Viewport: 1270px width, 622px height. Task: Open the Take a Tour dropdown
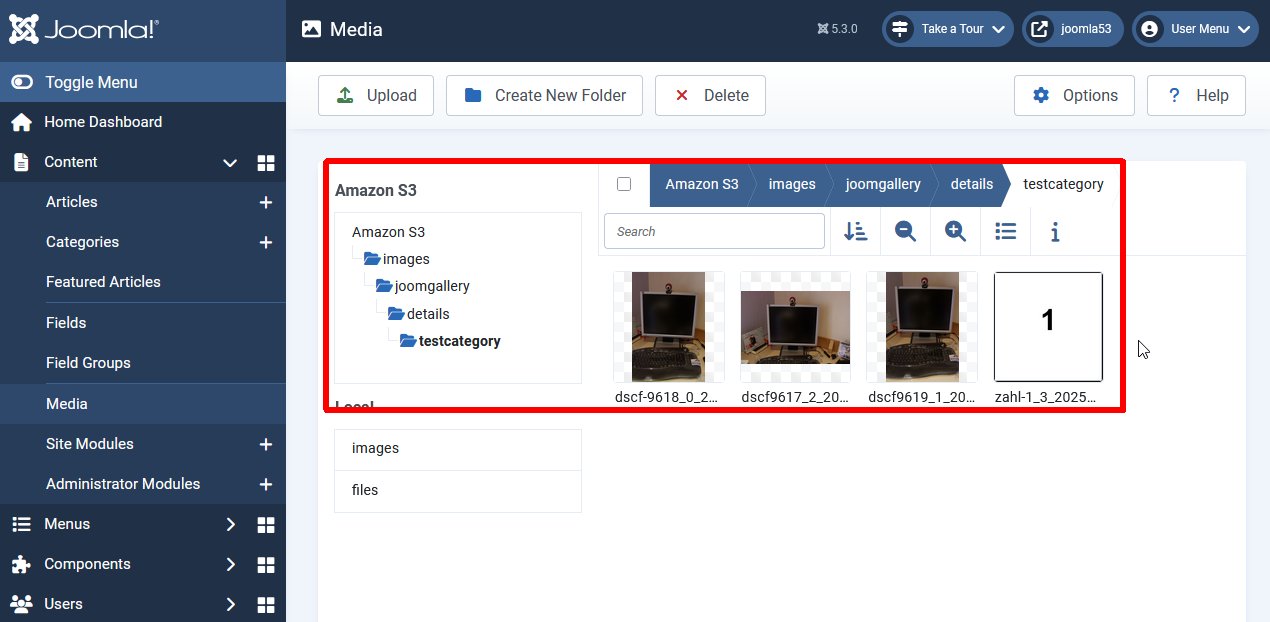tap(948, 29)
